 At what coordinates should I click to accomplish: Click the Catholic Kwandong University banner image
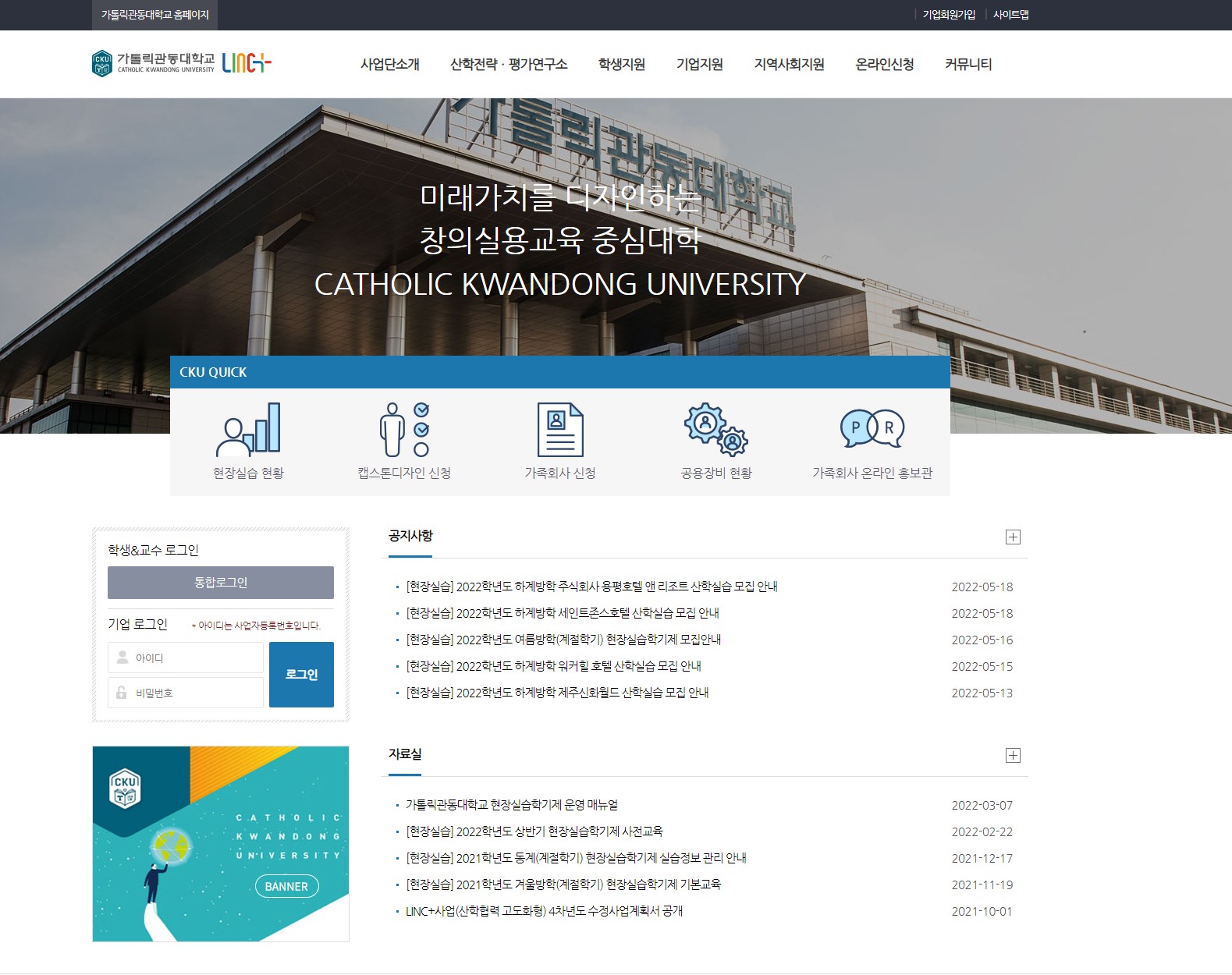click(221, 844)
